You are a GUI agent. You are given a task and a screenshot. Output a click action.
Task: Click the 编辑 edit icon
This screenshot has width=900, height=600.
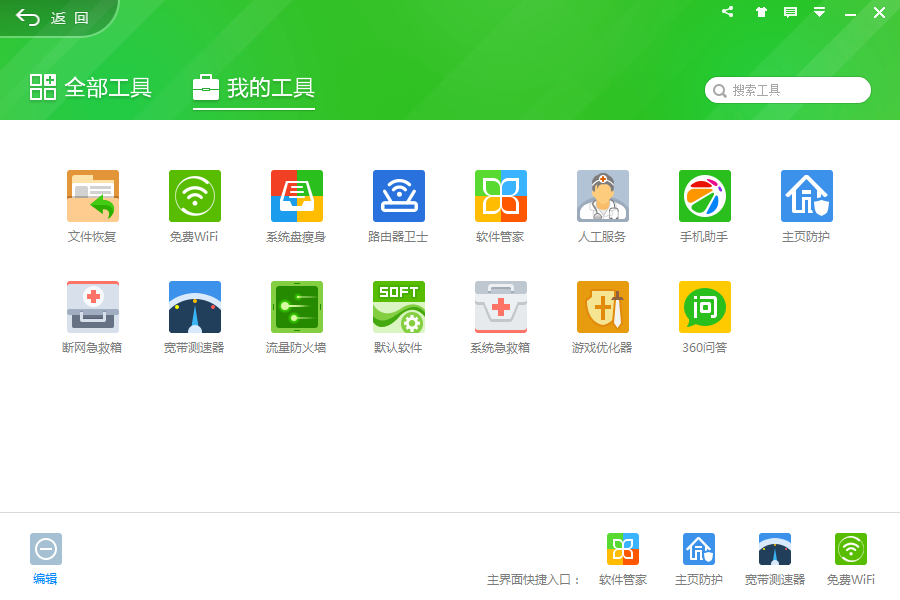pyautogui.click(x=45, y=549)
